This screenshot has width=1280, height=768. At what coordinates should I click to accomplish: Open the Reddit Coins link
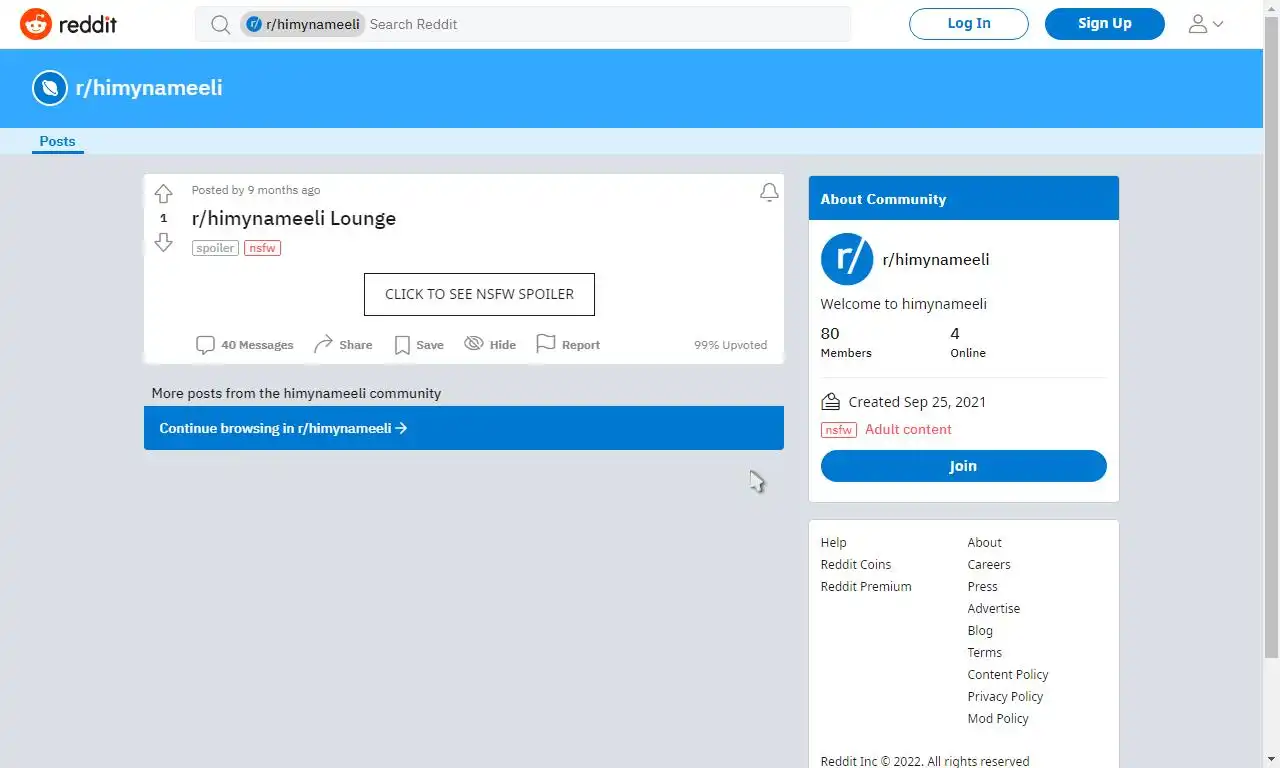pos(856,565)
